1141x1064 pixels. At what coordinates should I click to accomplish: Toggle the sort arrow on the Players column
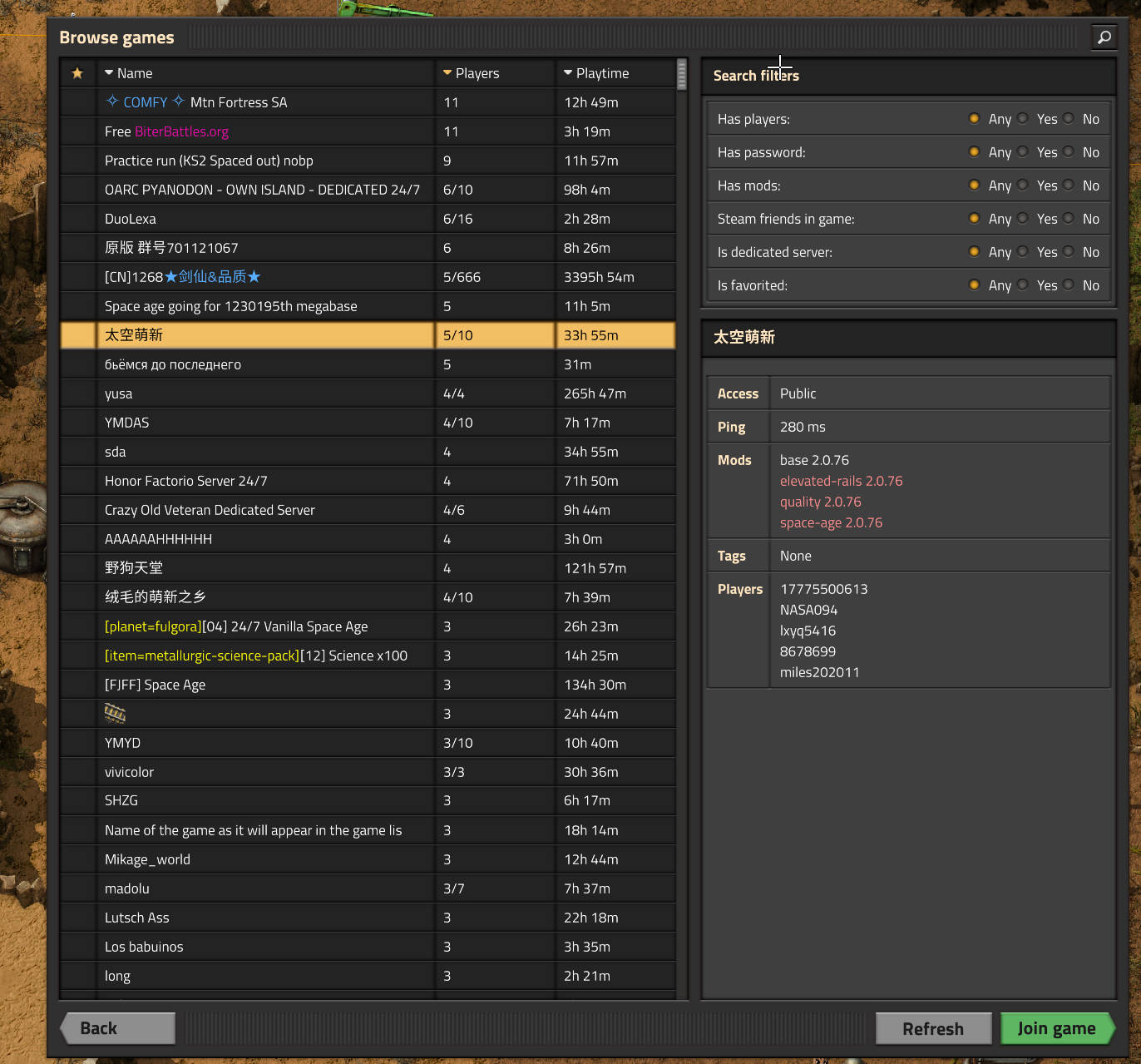click(x=449, y=72)
